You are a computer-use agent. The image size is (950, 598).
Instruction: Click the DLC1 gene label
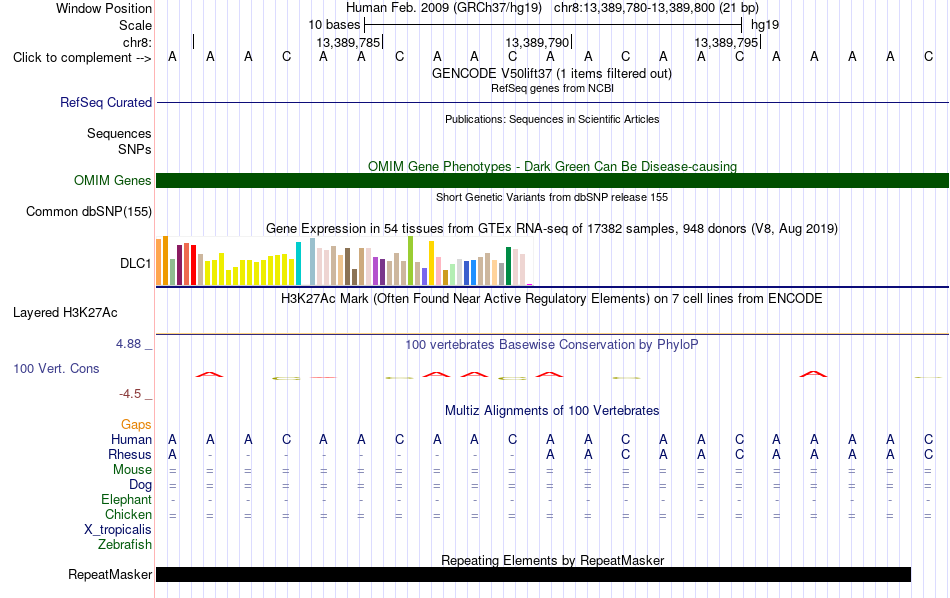136,264
